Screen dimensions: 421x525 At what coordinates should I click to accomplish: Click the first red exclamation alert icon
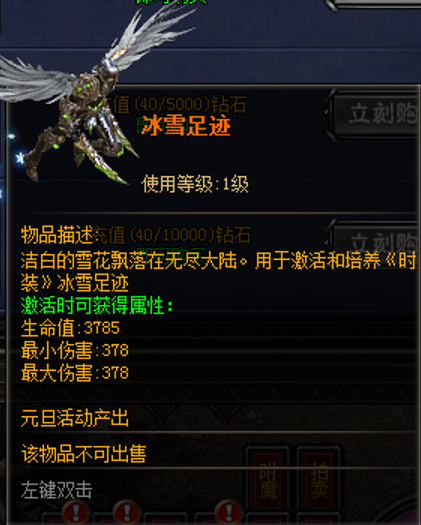point(76,512)
